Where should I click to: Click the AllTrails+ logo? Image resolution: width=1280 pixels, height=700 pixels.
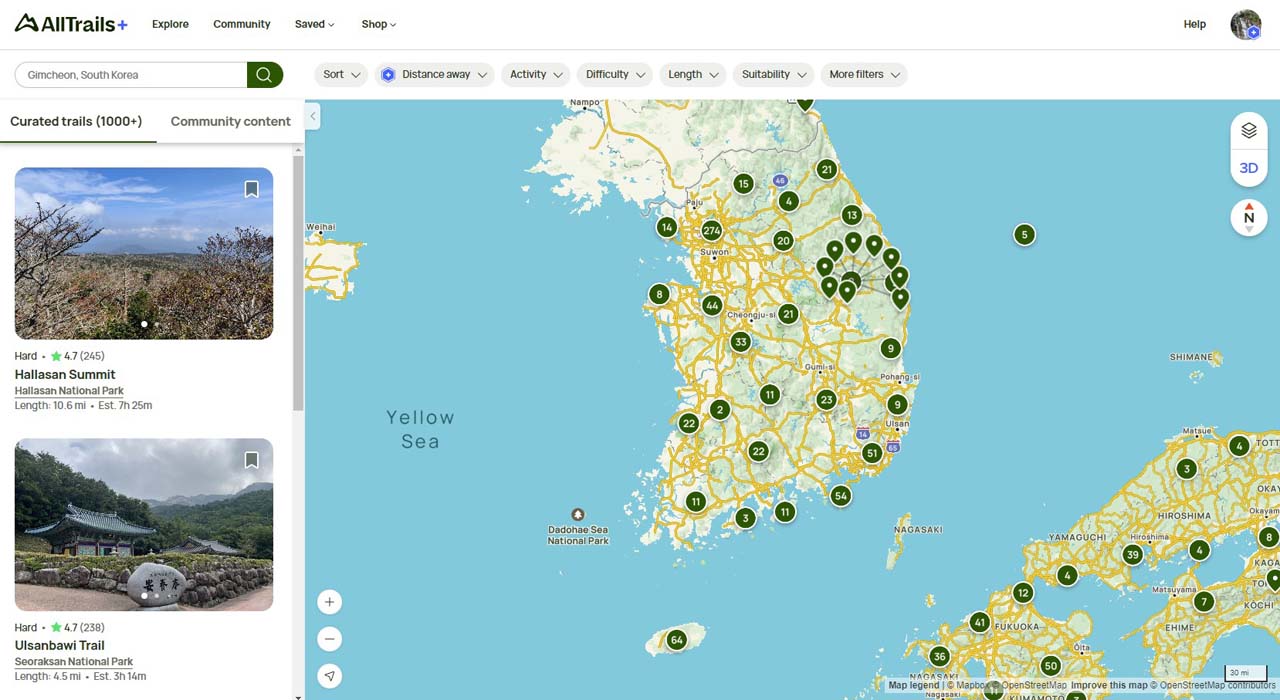(71, 24)
